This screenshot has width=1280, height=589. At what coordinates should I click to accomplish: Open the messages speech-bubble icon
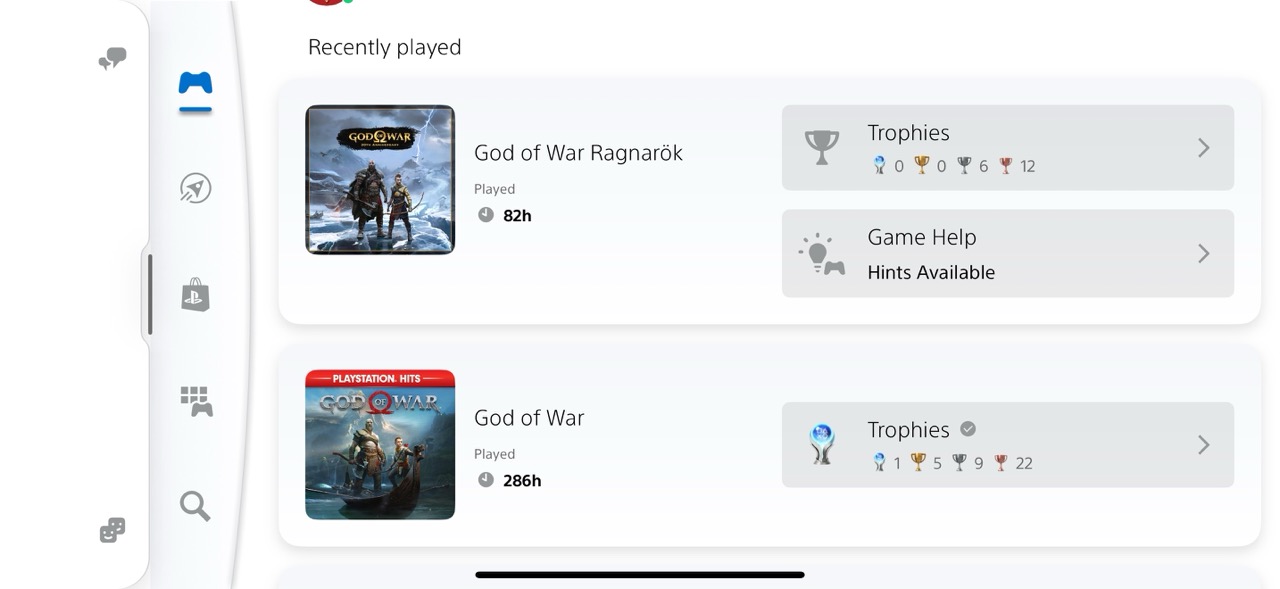pos(111,58)
